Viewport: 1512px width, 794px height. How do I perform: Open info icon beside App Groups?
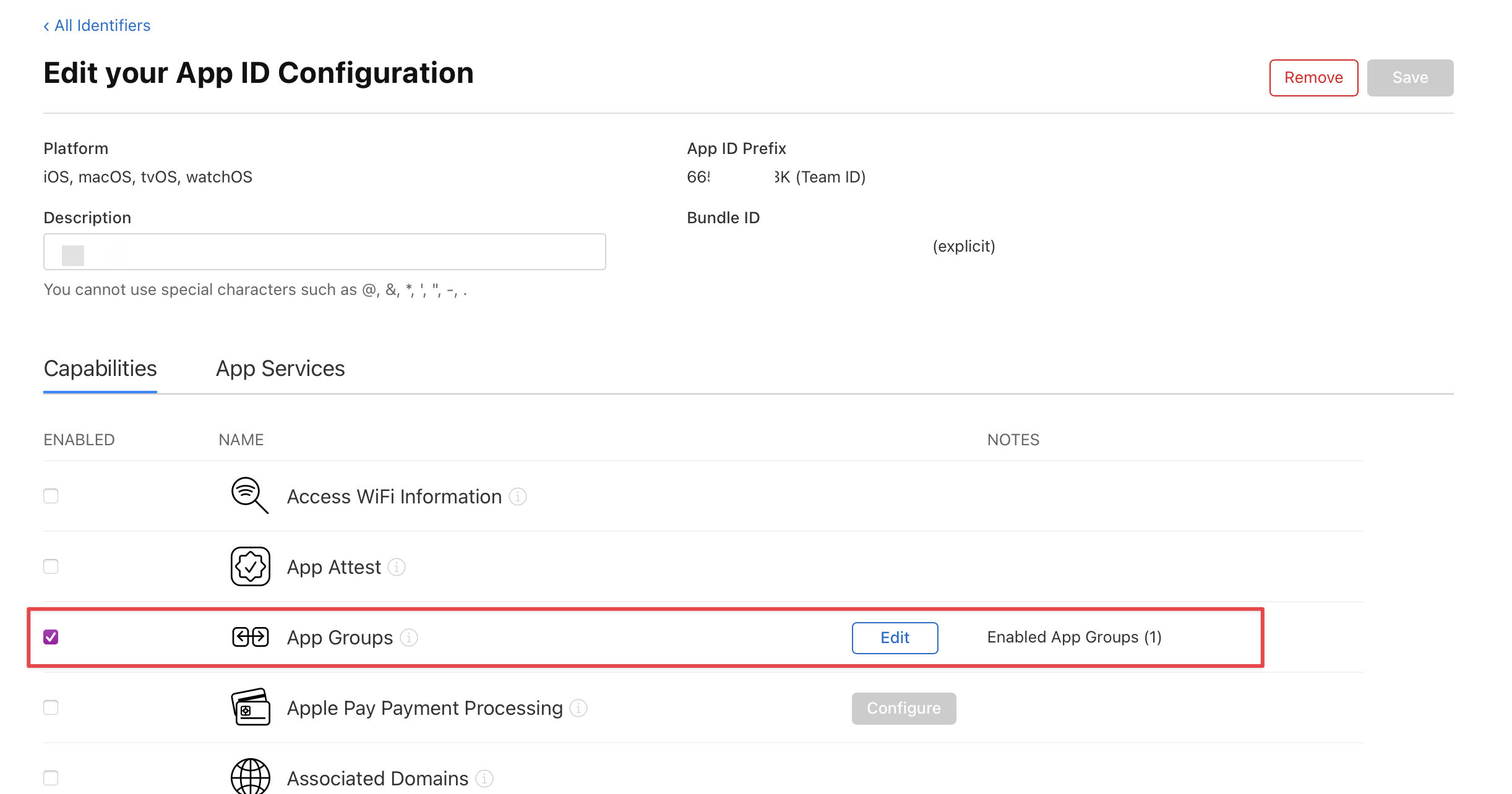tap(409, 638)
